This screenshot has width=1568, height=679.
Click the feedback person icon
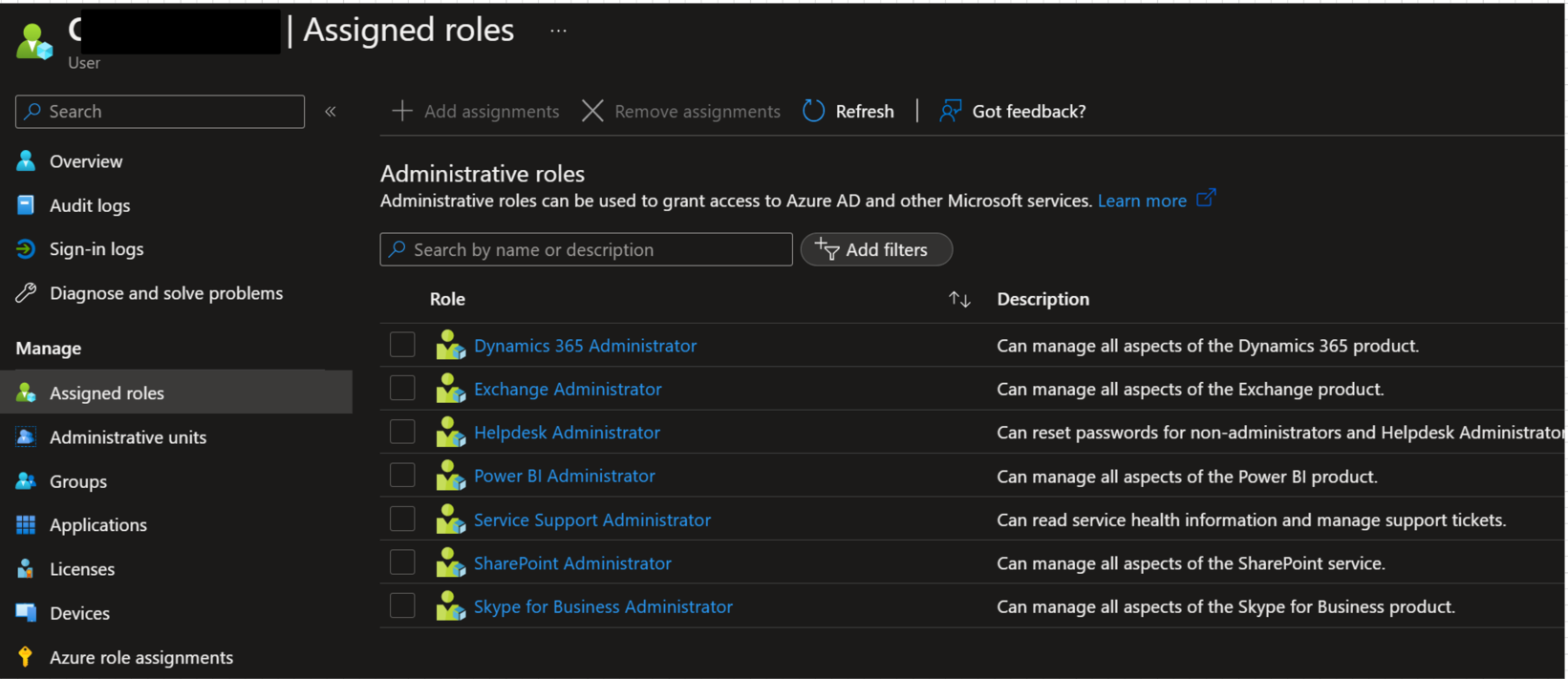pos(950,111)
